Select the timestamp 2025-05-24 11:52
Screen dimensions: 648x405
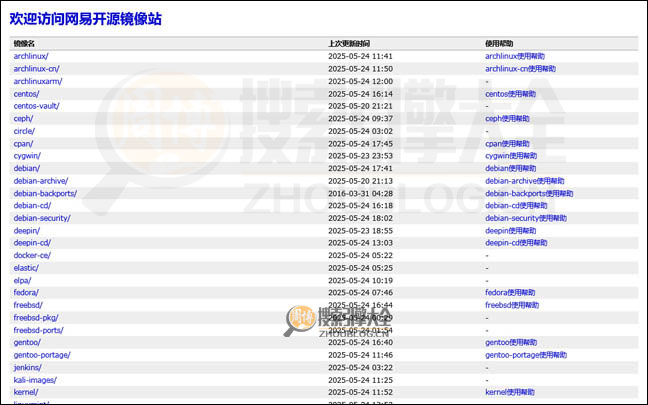coord(360,392)
